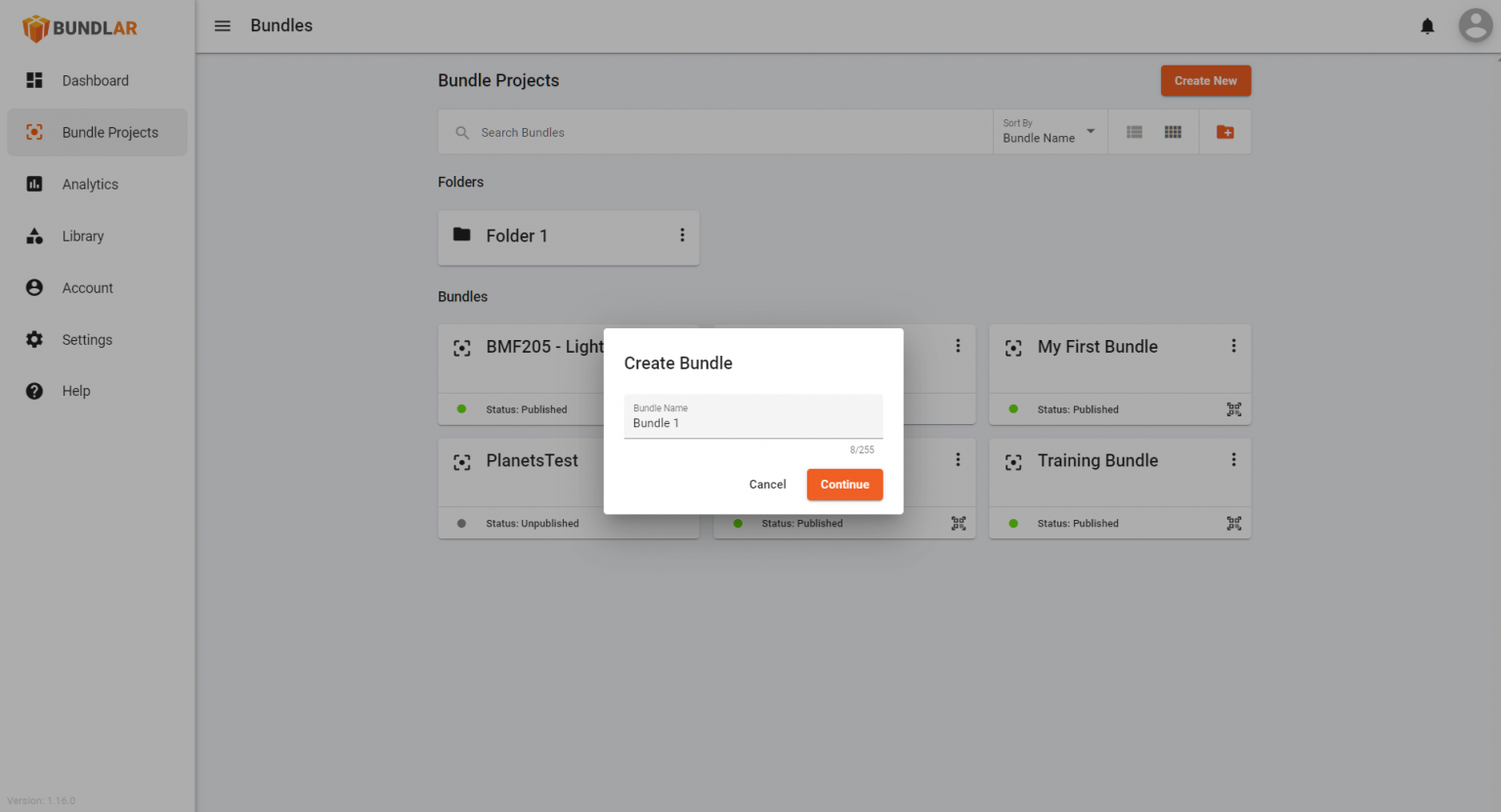The image size is (1501, 812).
Task: Expand the Sort By Bundle Name dropdown
Action: point(1050,132)
